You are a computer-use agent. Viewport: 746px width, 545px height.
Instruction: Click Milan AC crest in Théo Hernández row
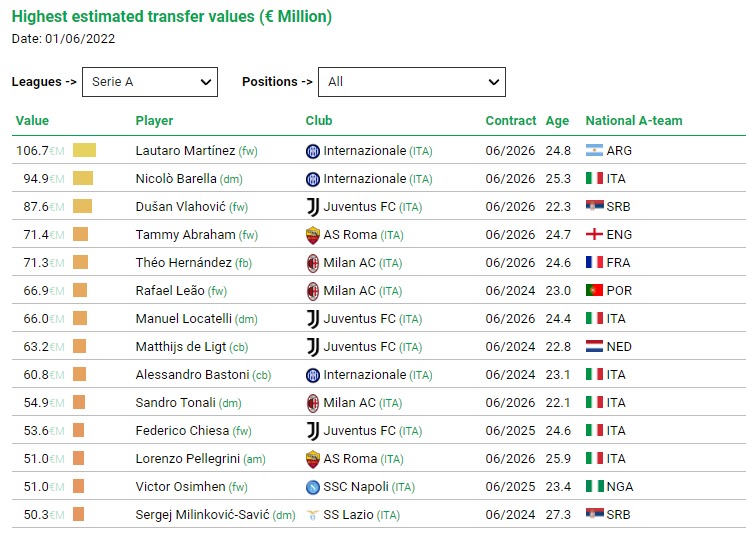(313, 263)
